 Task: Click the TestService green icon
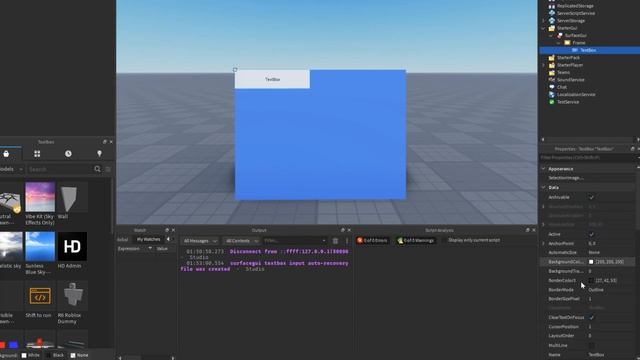coord(552,102)
